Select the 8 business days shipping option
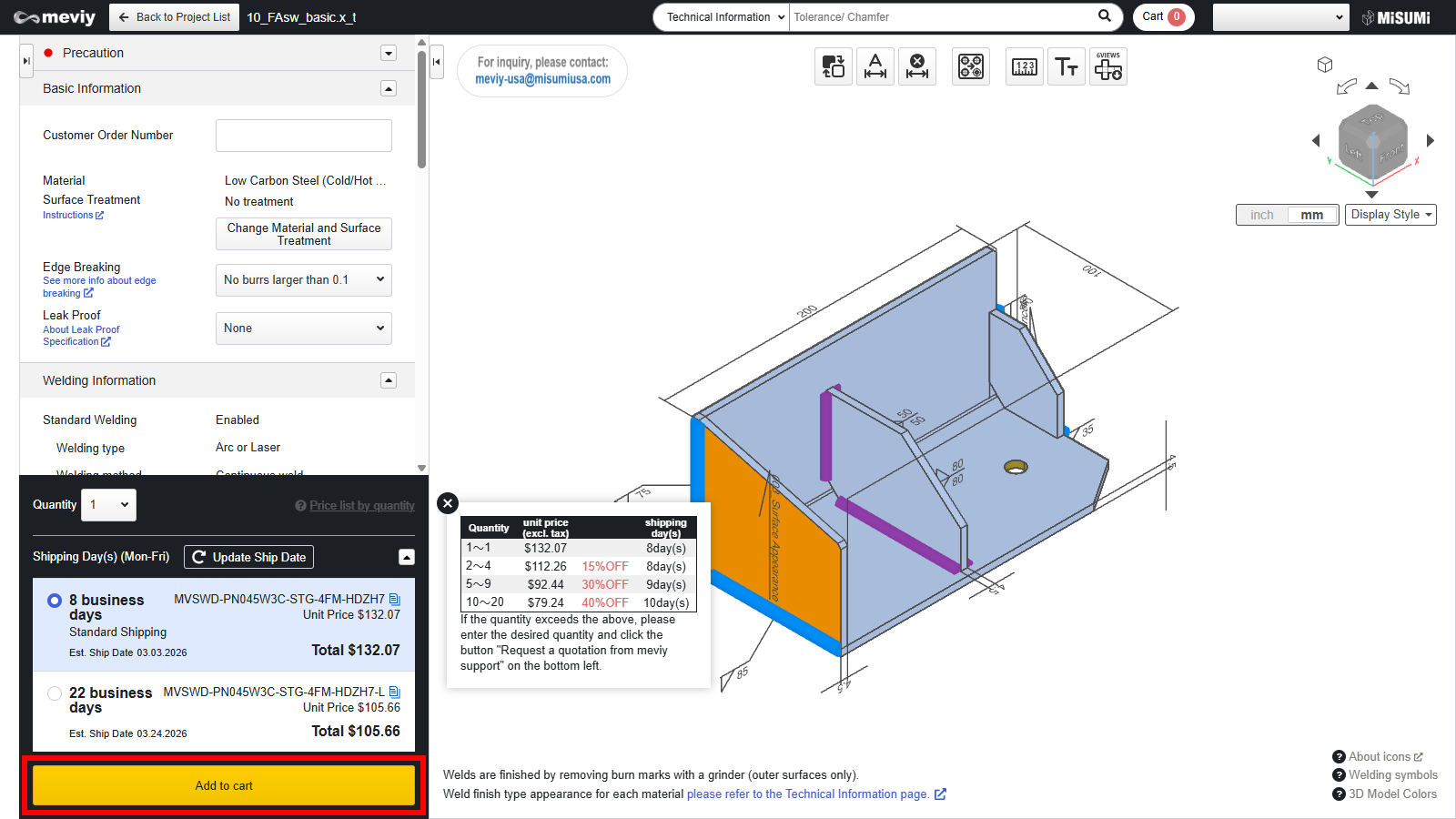The image size is (1456, 819). (55, 601)
